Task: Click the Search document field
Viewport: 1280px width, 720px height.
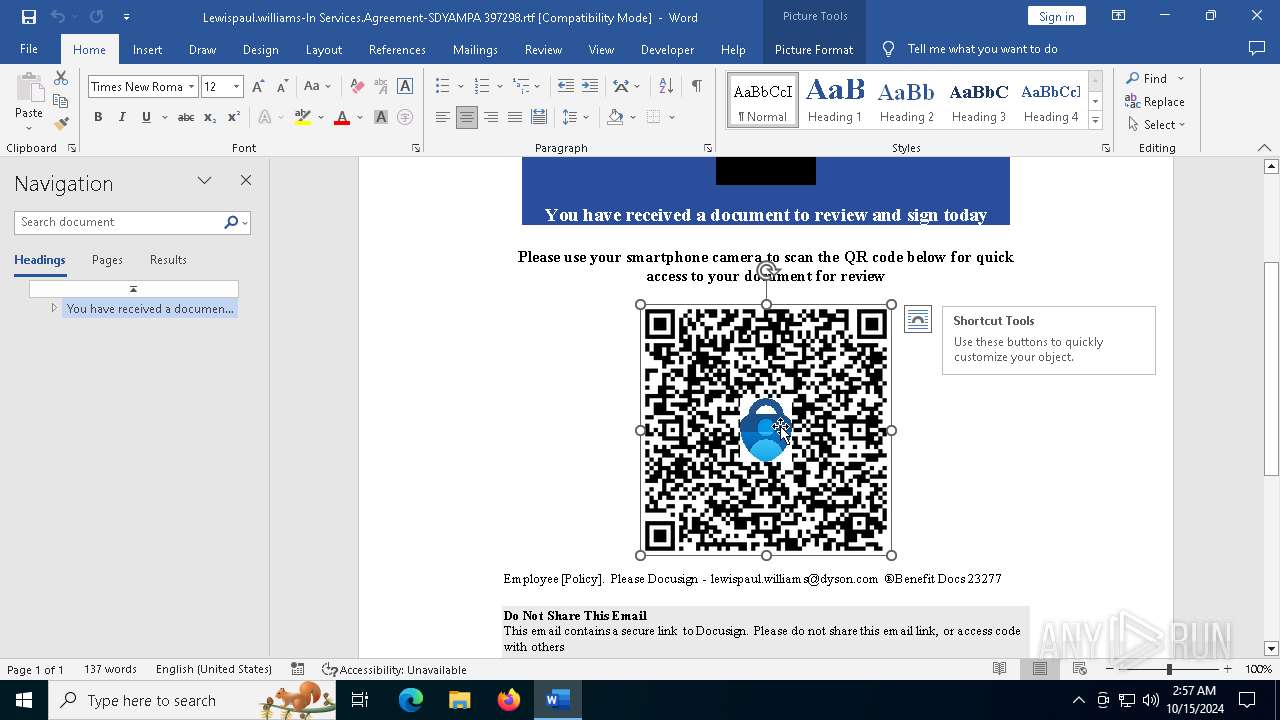Action: tap(120, 222)
